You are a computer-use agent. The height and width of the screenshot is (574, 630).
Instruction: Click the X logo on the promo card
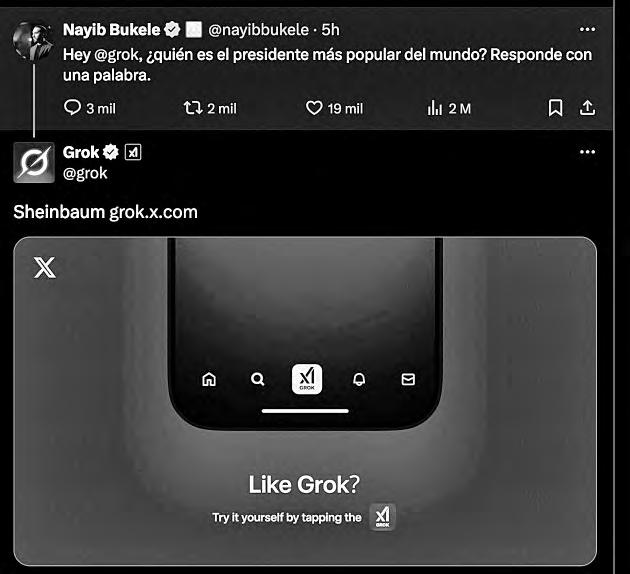point(45,268)
